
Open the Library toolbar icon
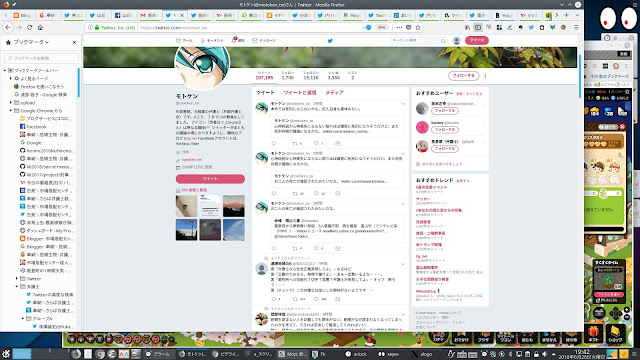467,27
